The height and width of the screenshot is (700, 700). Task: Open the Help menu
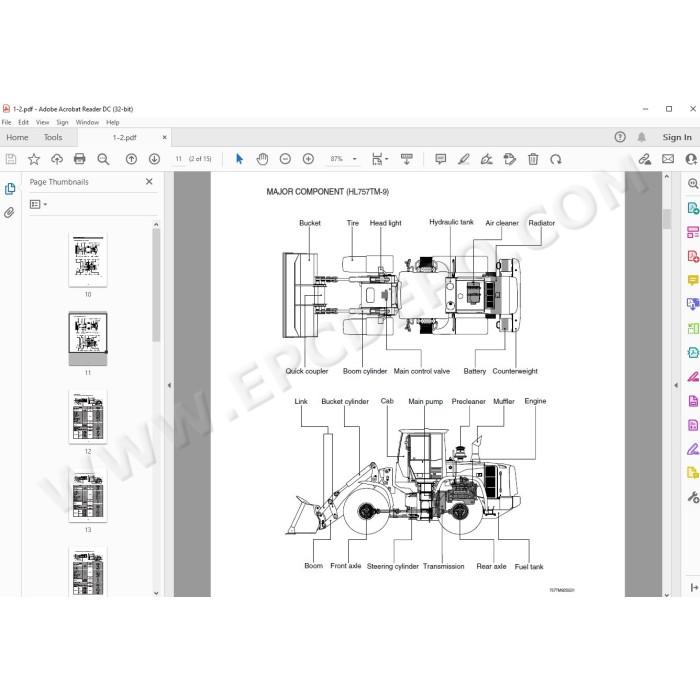(x=112, y=122)
